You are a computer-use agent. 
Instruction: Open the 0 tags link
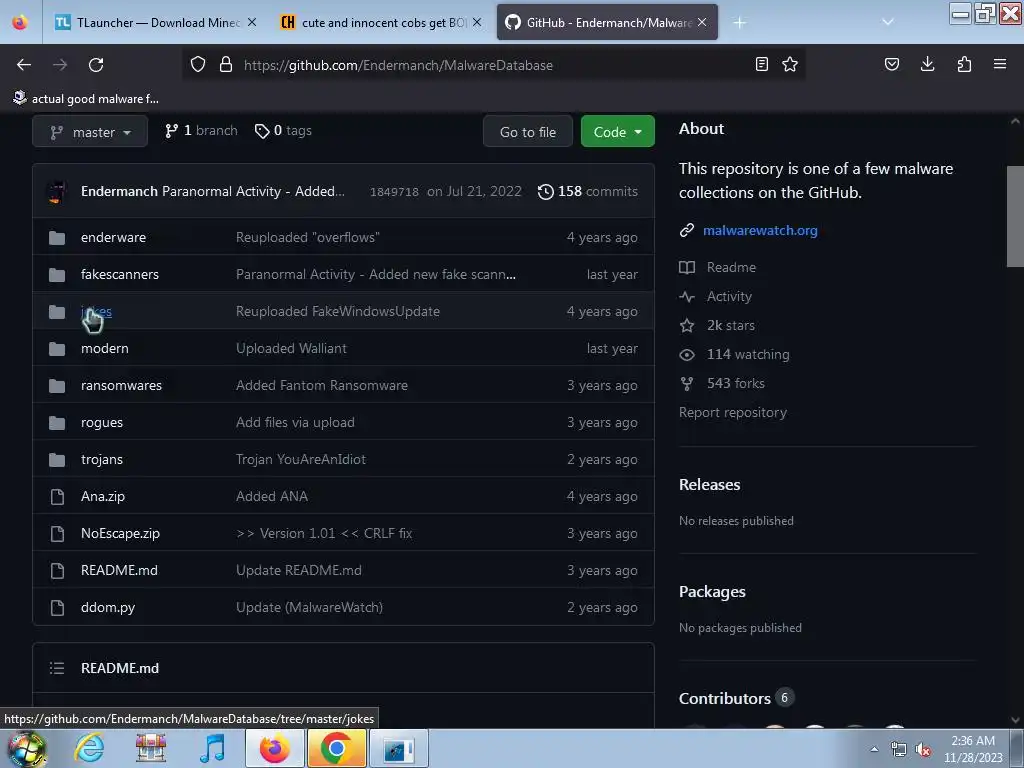[x=283, y=131]
